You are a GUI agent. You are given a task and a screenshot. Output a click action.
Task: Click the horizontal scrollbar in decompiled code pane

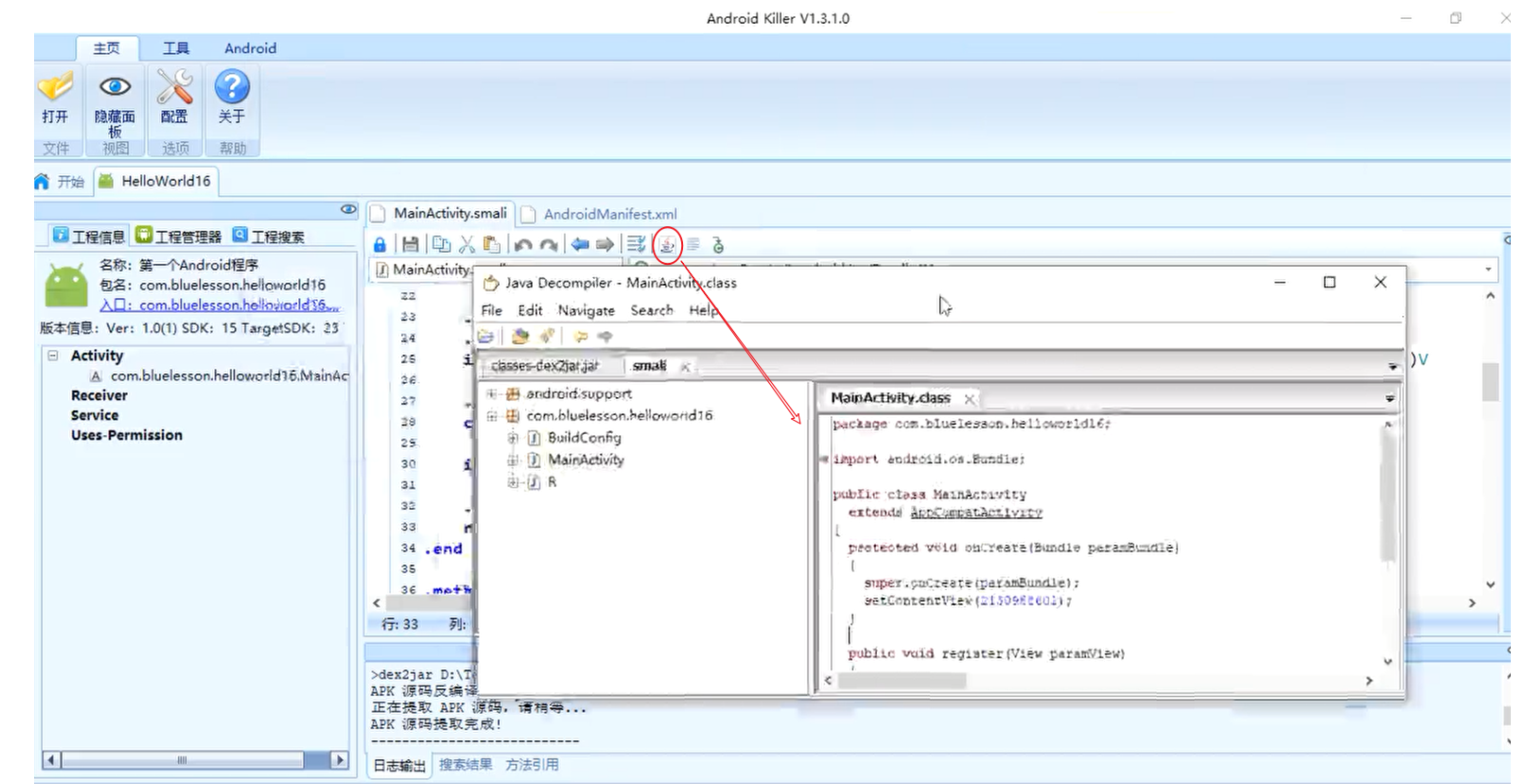(902, 680)
